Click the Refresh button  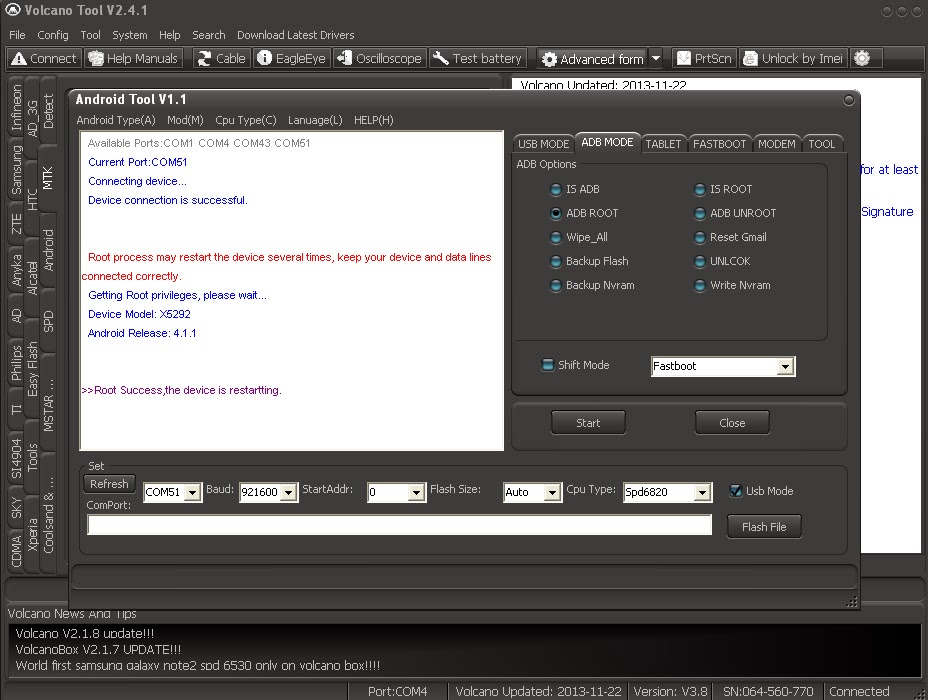click(109, 483)
